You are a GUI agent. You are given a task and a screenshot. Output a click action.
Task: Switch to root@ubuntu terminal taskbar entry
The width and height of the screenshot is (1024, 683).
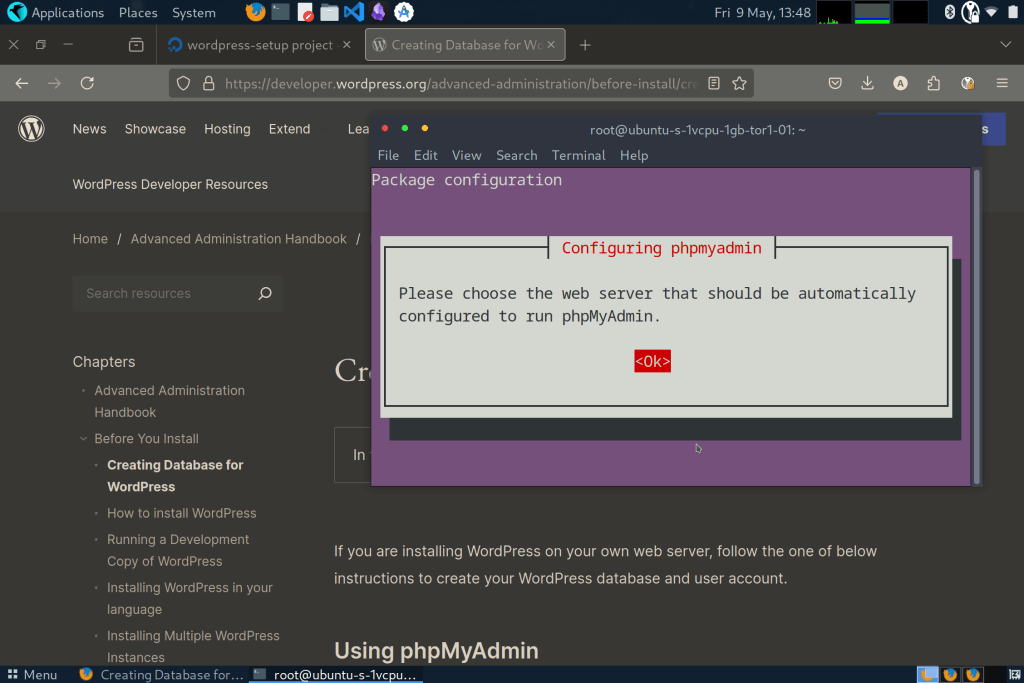pyautogui.click(x=336, y=675)
